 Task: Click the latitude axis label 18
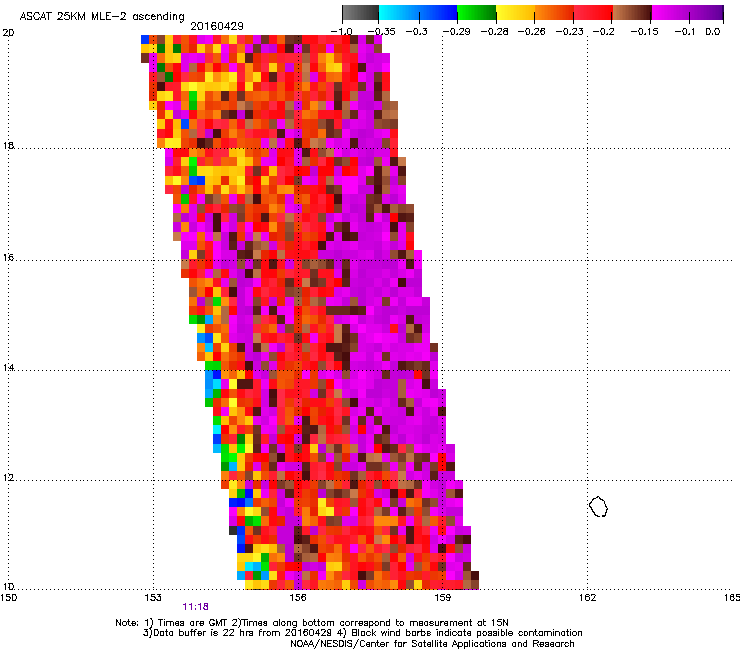click(x=8, y=145)
